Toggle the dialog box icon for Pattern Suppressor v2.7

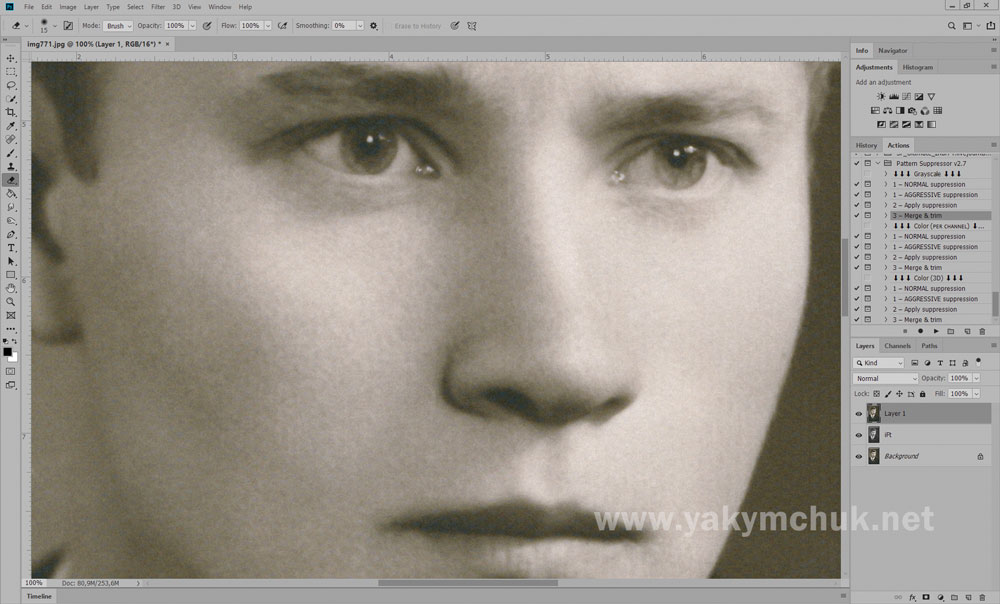[x=867, y=163]
